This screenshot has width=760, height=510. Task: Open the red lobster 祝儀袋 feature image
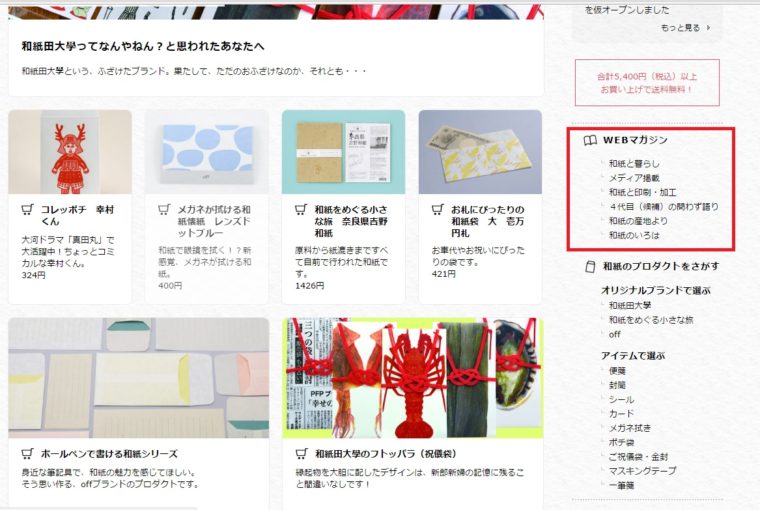412,378
